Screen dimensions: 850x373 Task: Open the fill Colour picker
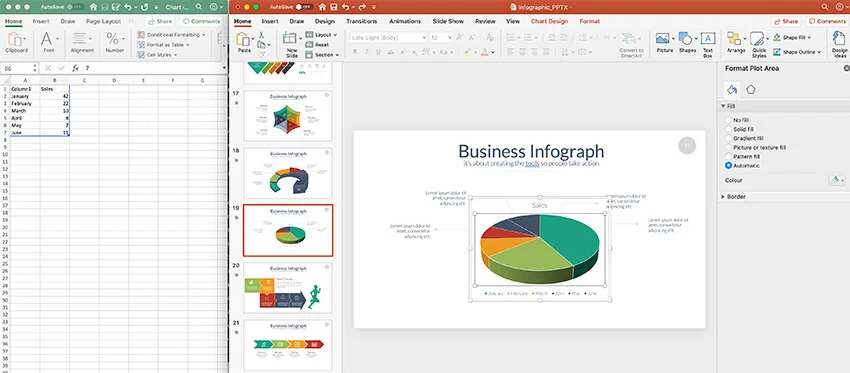point(837,181)
